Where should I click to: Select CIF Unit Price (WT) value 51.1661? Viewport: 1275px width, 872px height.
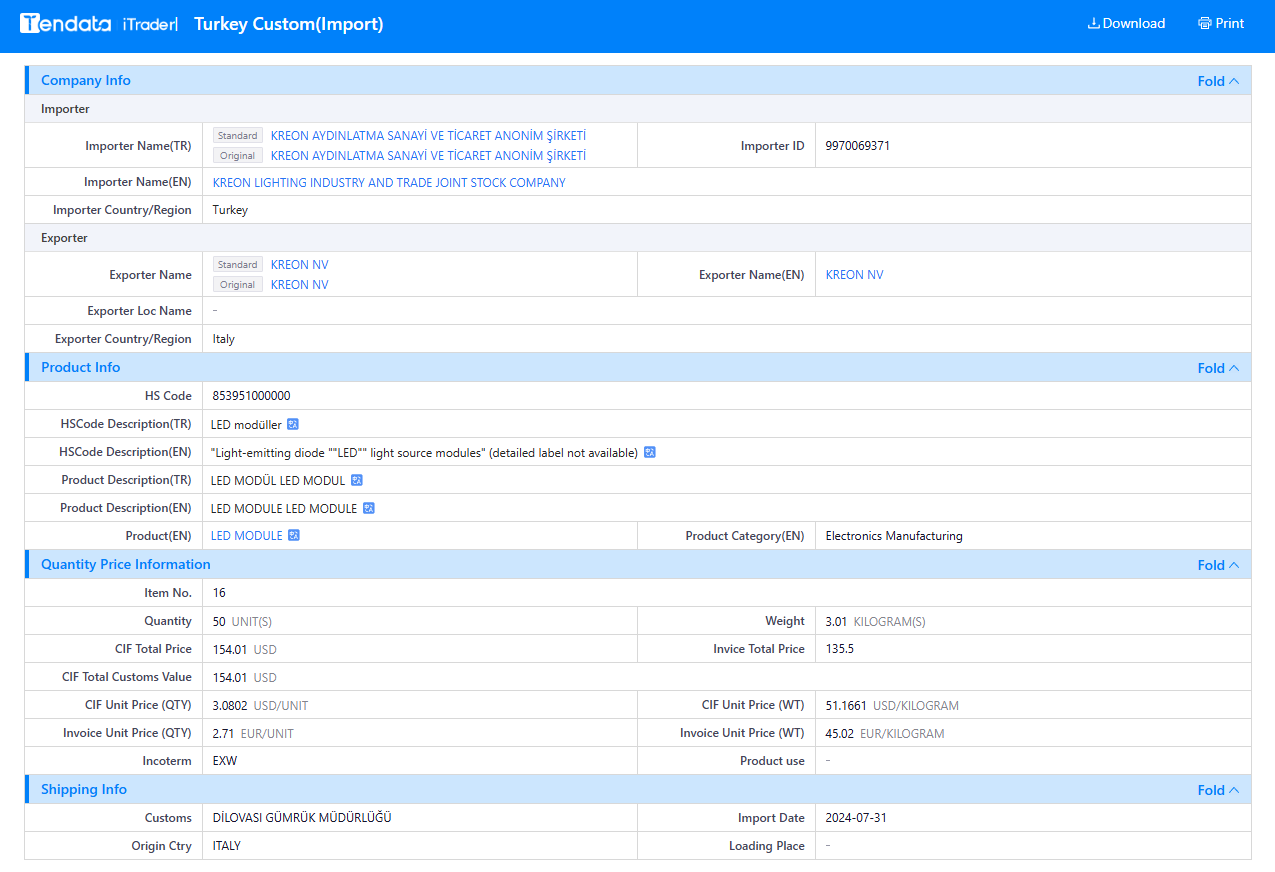(x=847, y=706)
